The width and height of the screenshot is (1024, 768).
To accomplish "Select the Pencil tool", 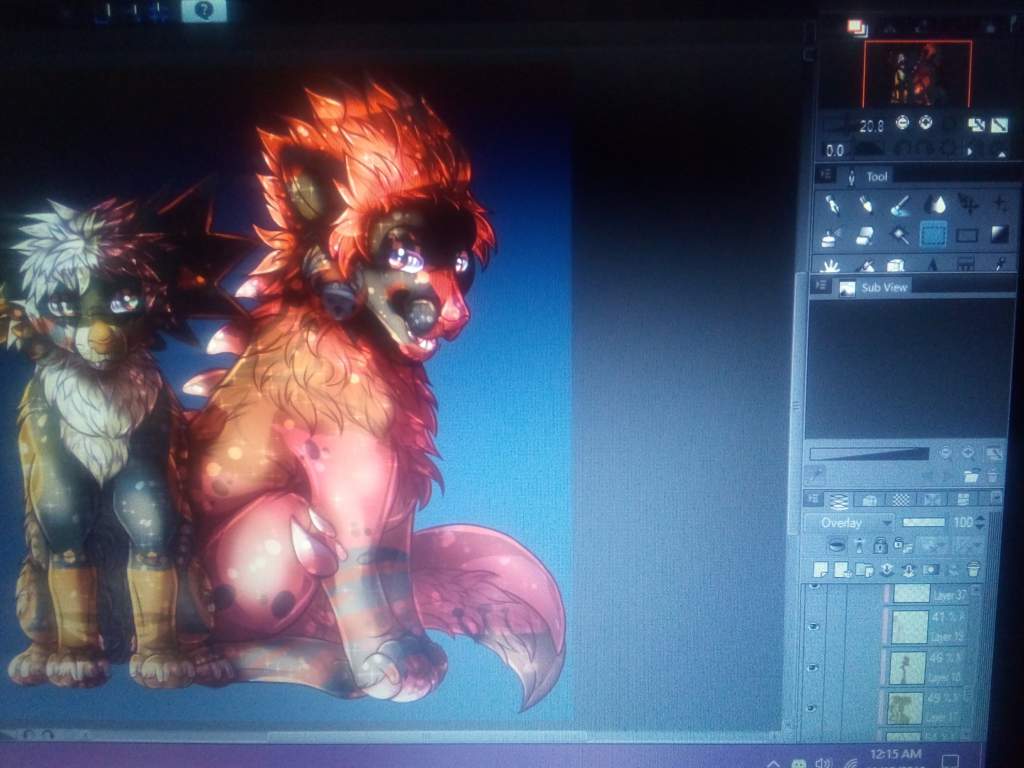I will point(866,205).
